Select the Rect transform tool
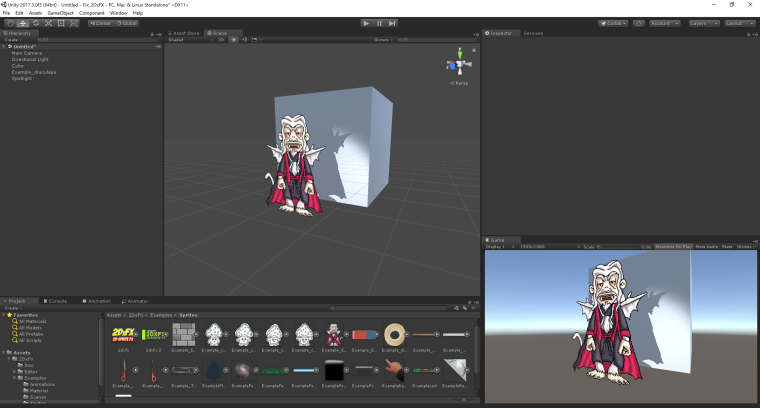 click(x=61, y=23)
